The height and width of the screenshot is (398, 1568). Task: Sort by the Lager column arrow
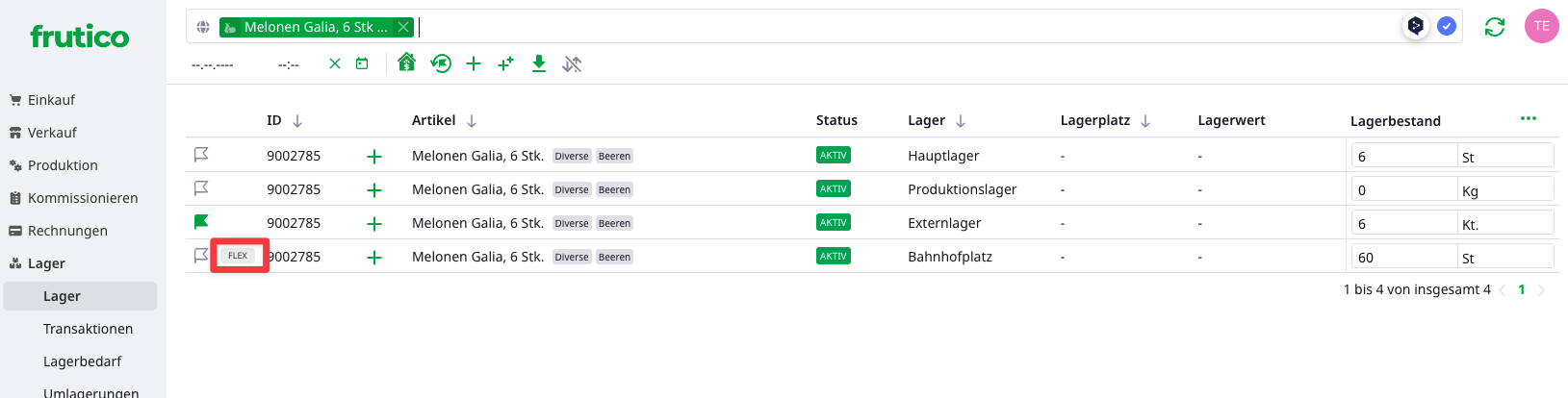pos(961,121)
